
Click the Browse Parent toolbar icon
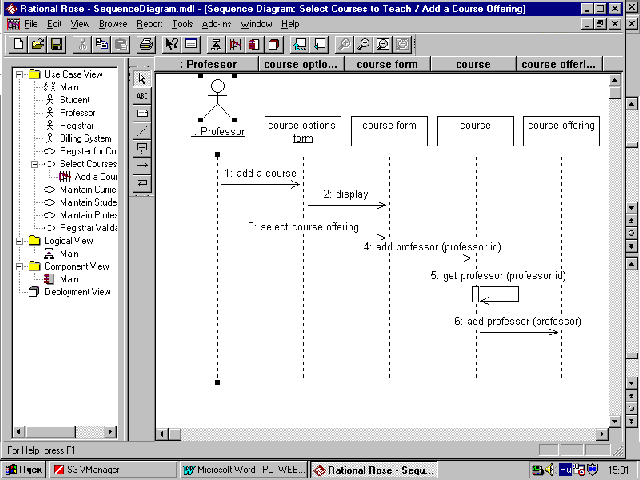(299, 44)
